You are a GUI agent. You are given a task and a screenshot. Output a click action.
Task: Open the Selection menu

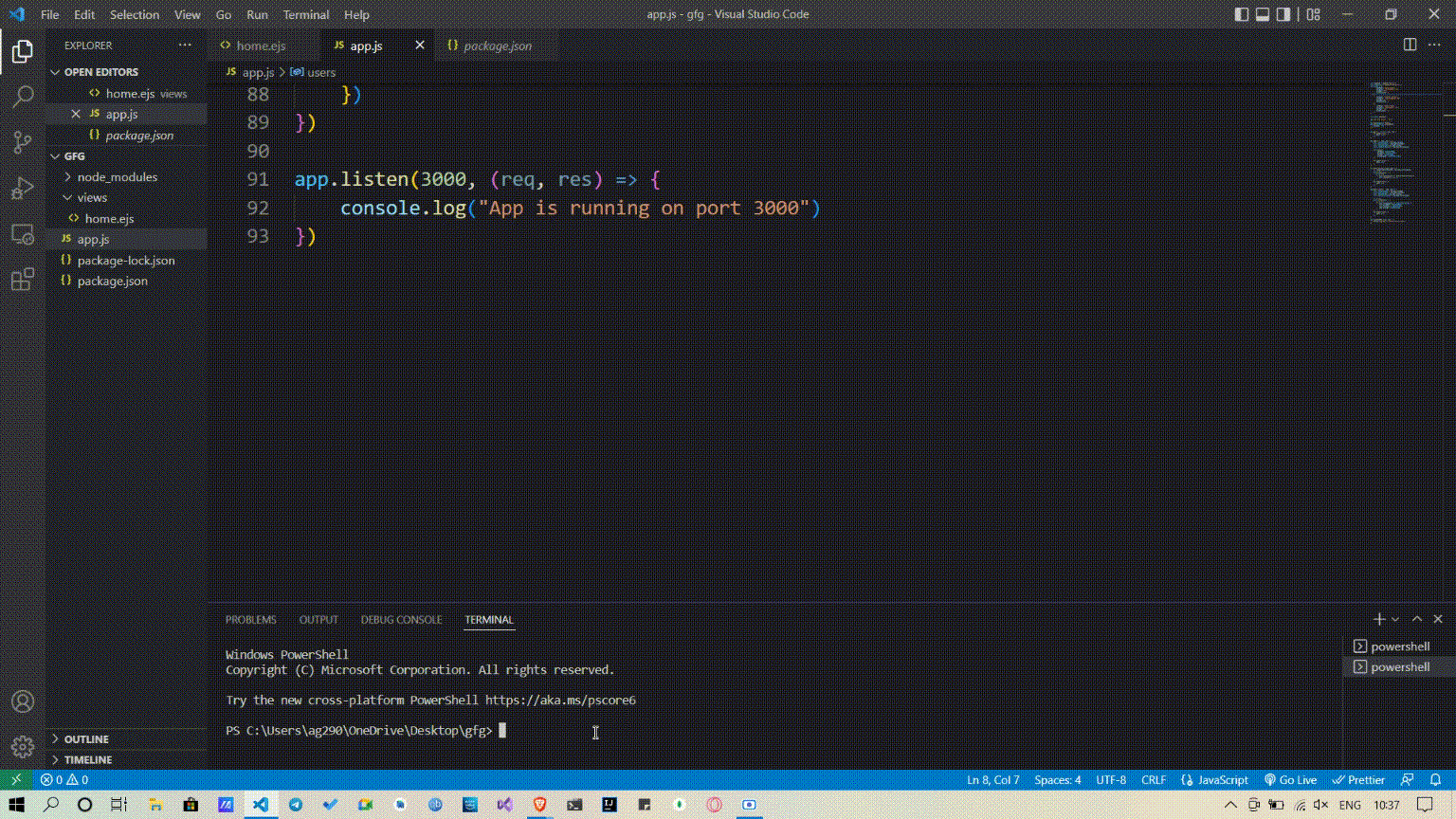[135, 14]
